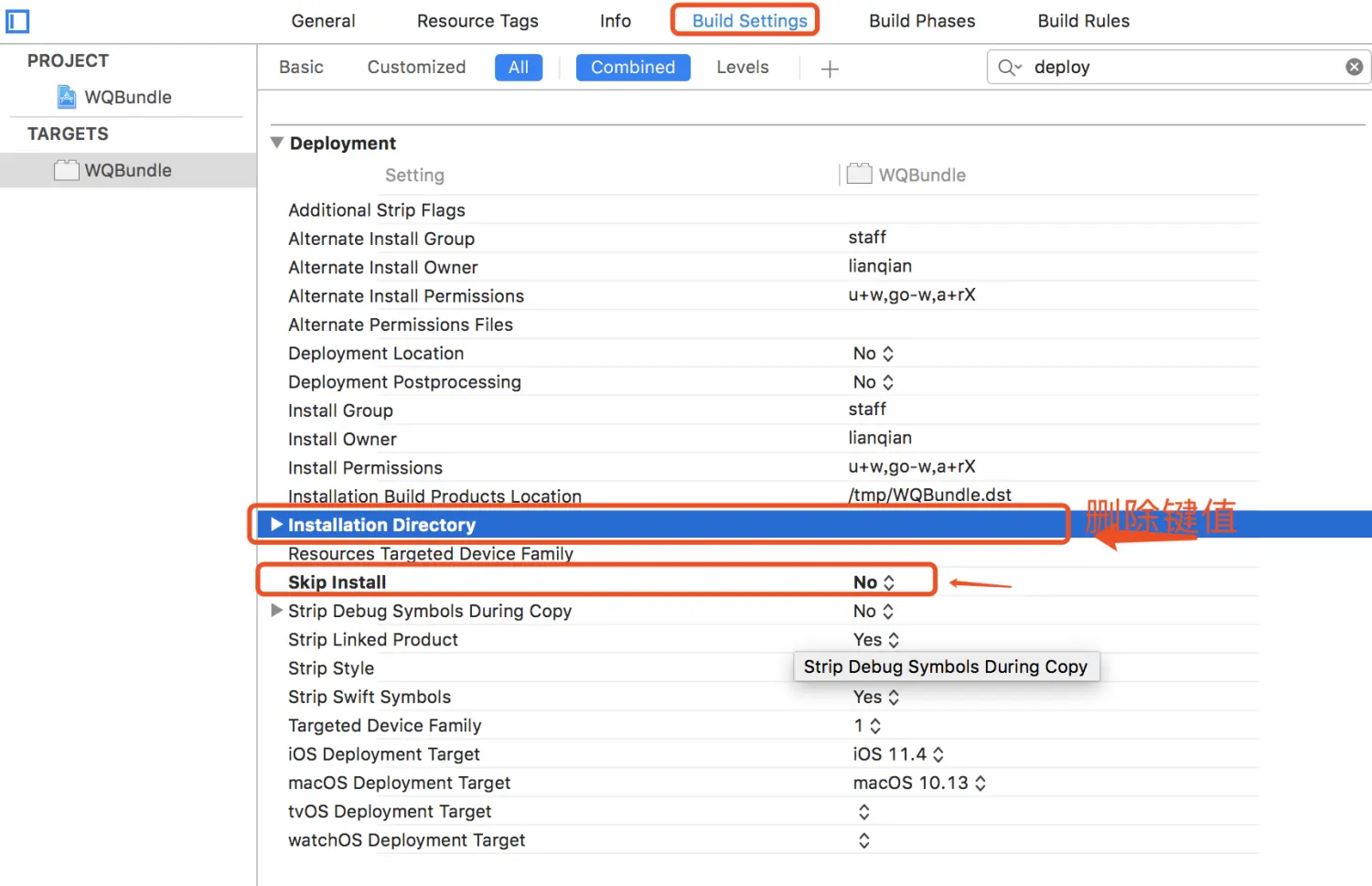
Task: Click the WQBundle project file icon
Action: 67,96
